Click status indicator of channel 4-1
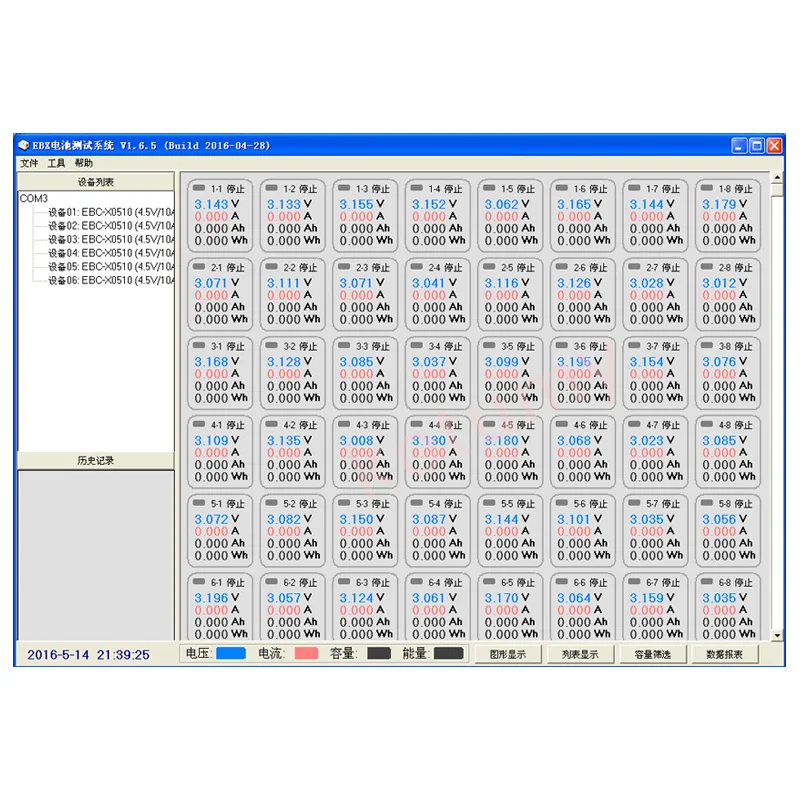800x800 pixels. coord(199,424)
